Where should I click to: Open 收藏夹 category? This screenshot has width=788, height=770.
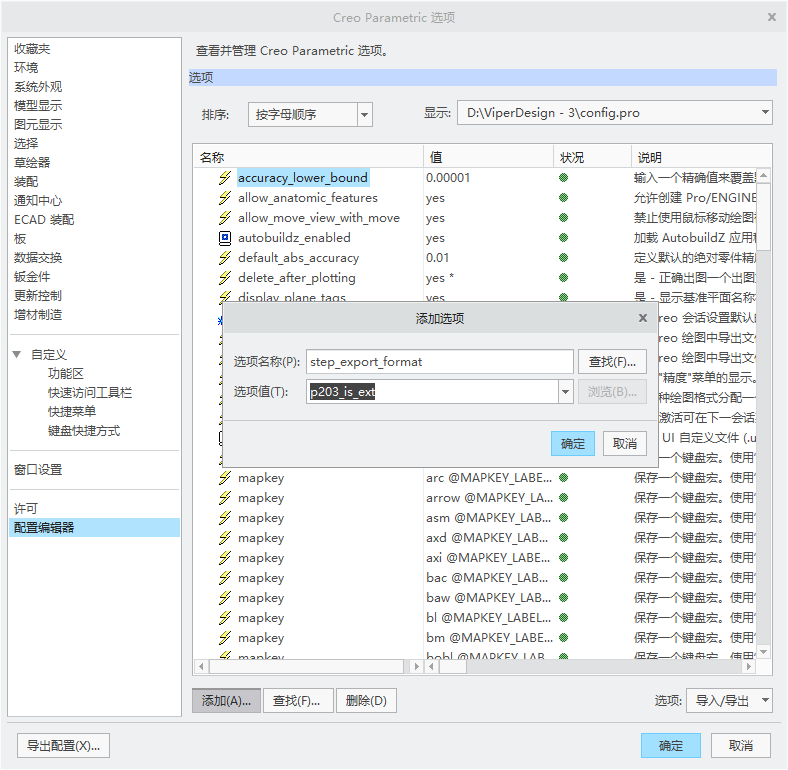point(32,49)
